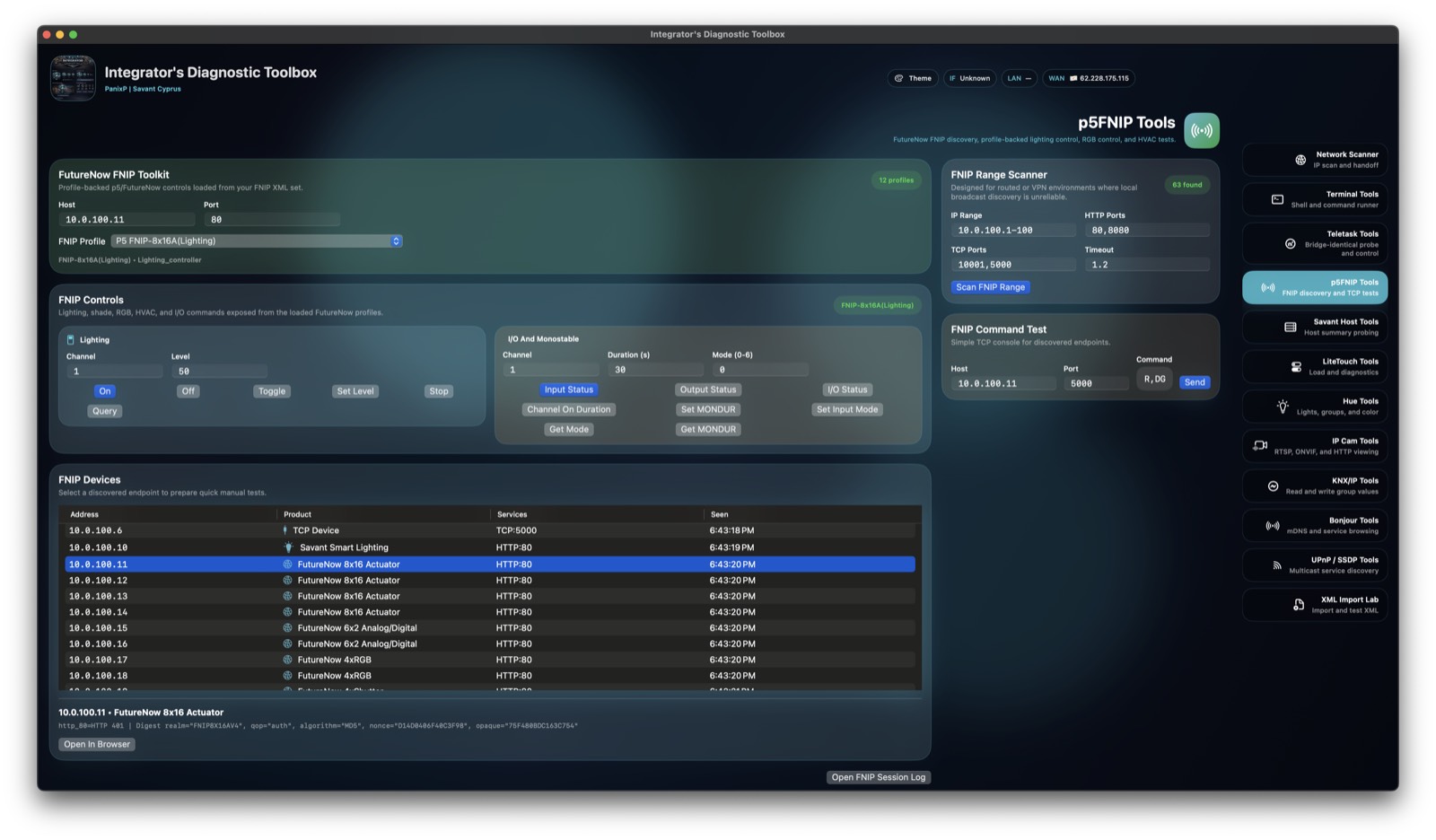Click the Scan FNIP Range button
Screen dimensions: 1436x840
click(990, 286)
